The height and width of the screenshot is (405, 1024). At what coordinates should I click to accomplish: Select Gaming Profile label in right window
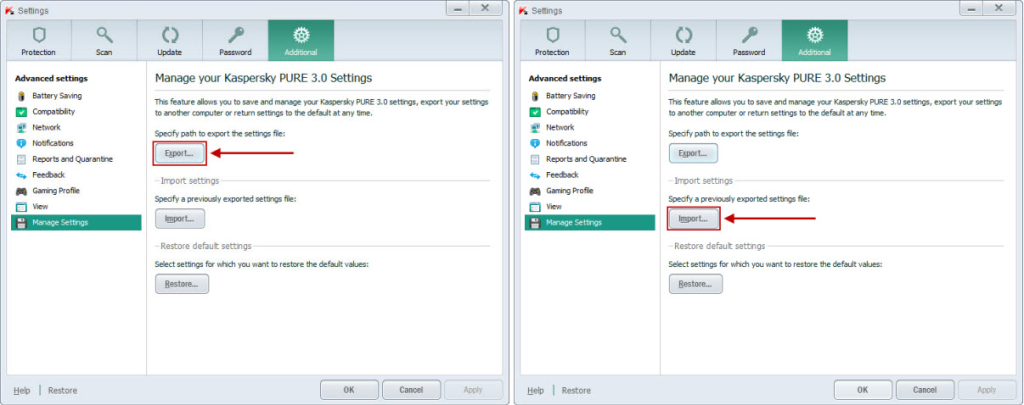point(570,191)
